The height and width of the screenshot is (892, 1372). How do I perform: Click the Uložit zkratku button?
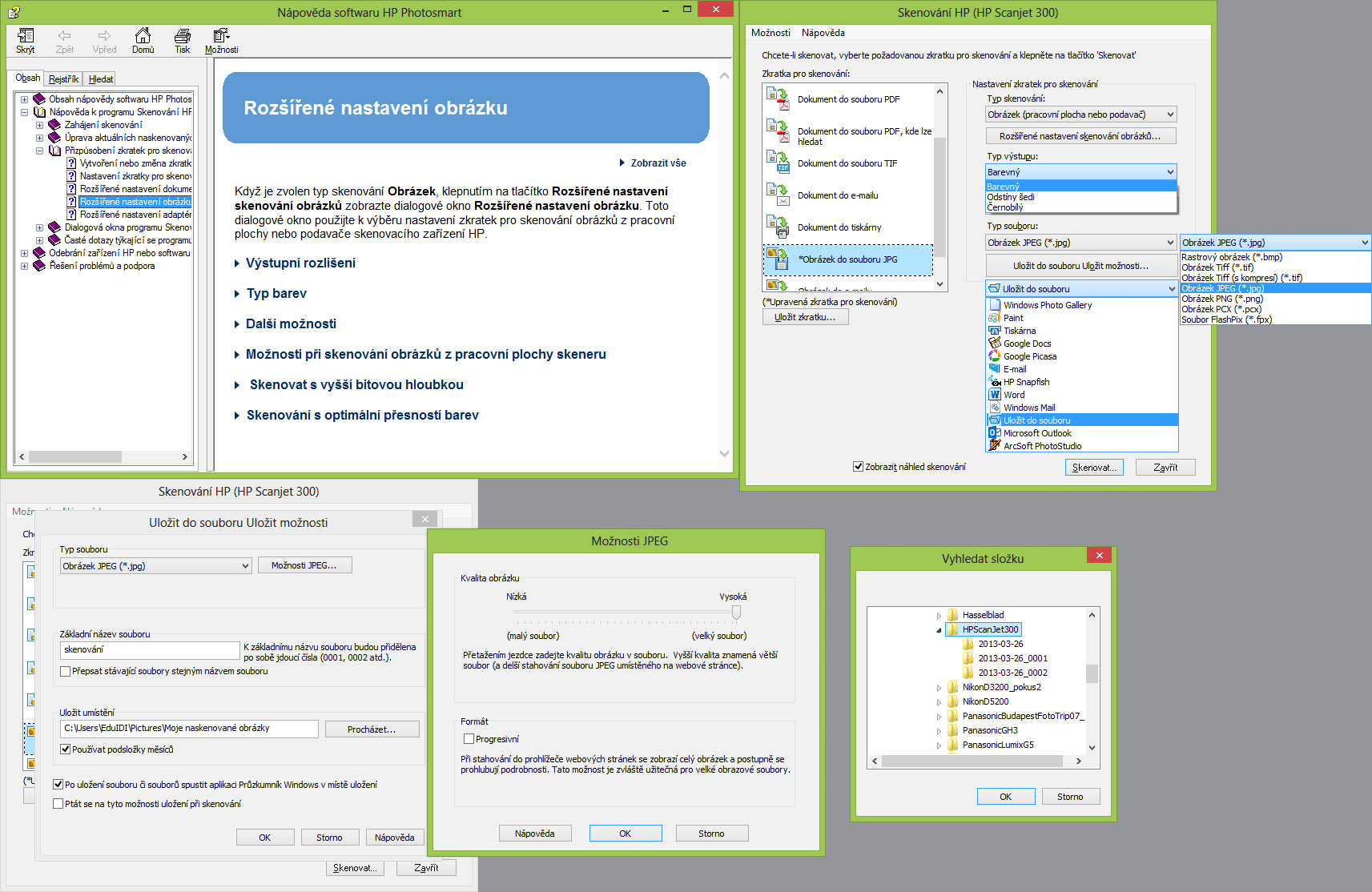805,317
